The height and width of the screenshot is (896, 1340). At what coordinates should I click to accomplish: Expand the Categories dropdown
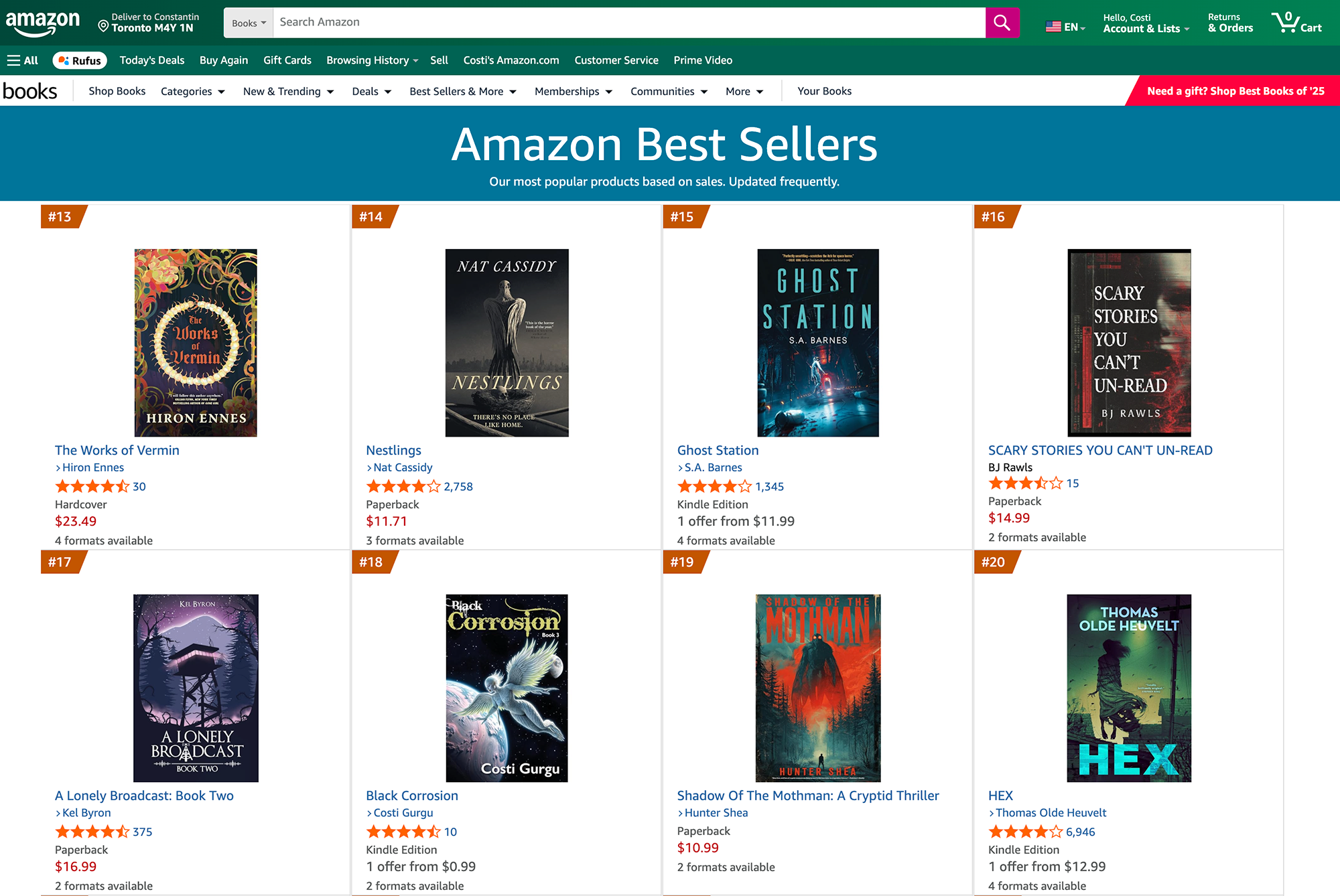point(193,91)
